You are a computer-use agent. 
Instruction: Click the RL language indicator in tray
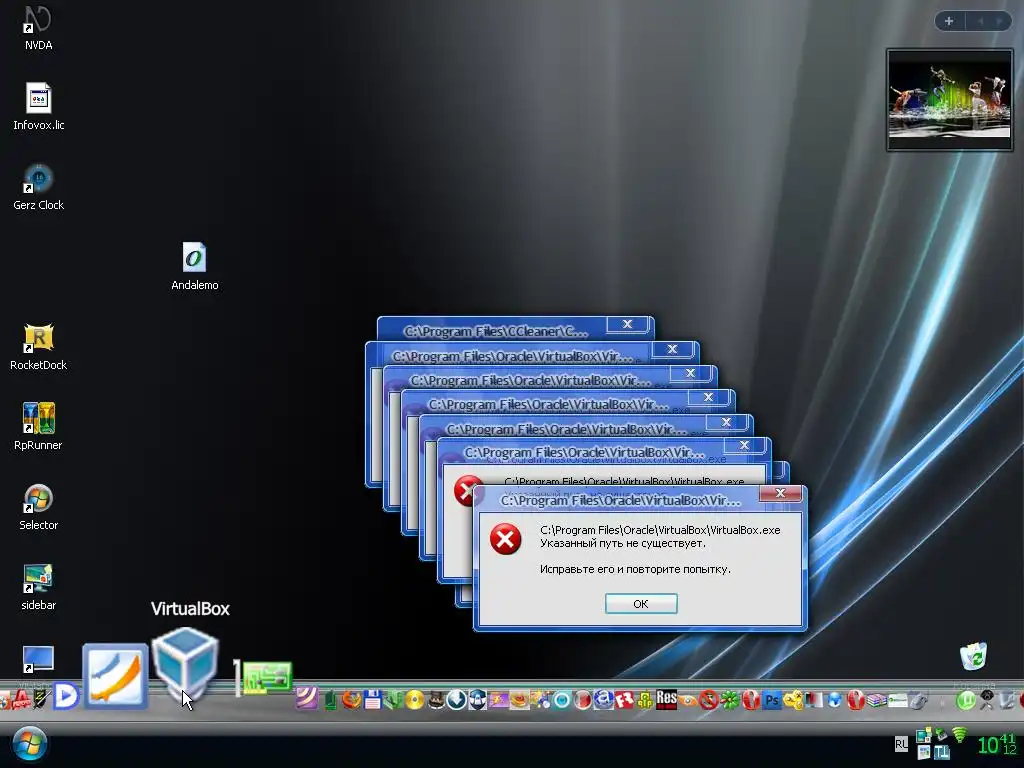901,744
